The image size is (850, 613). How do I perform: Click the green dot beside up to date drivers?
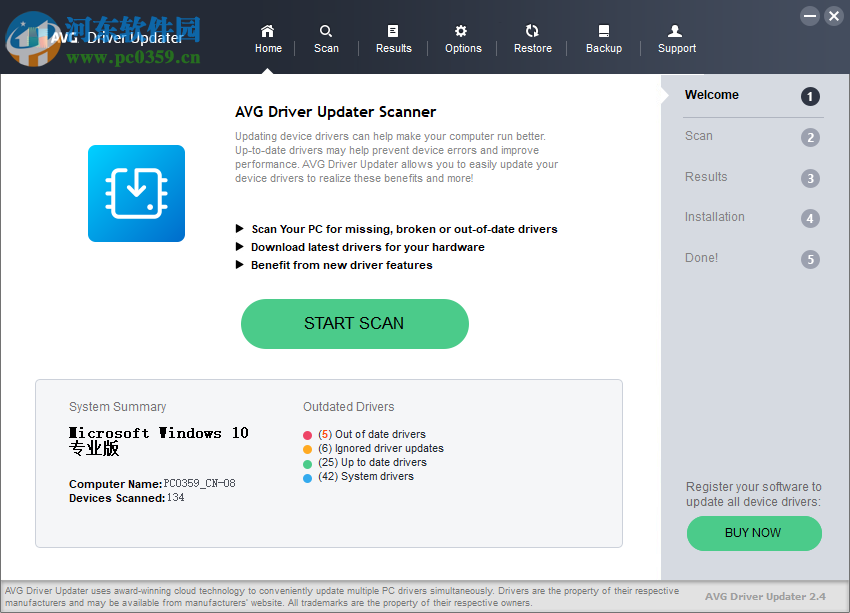click(x=306, y=463)
